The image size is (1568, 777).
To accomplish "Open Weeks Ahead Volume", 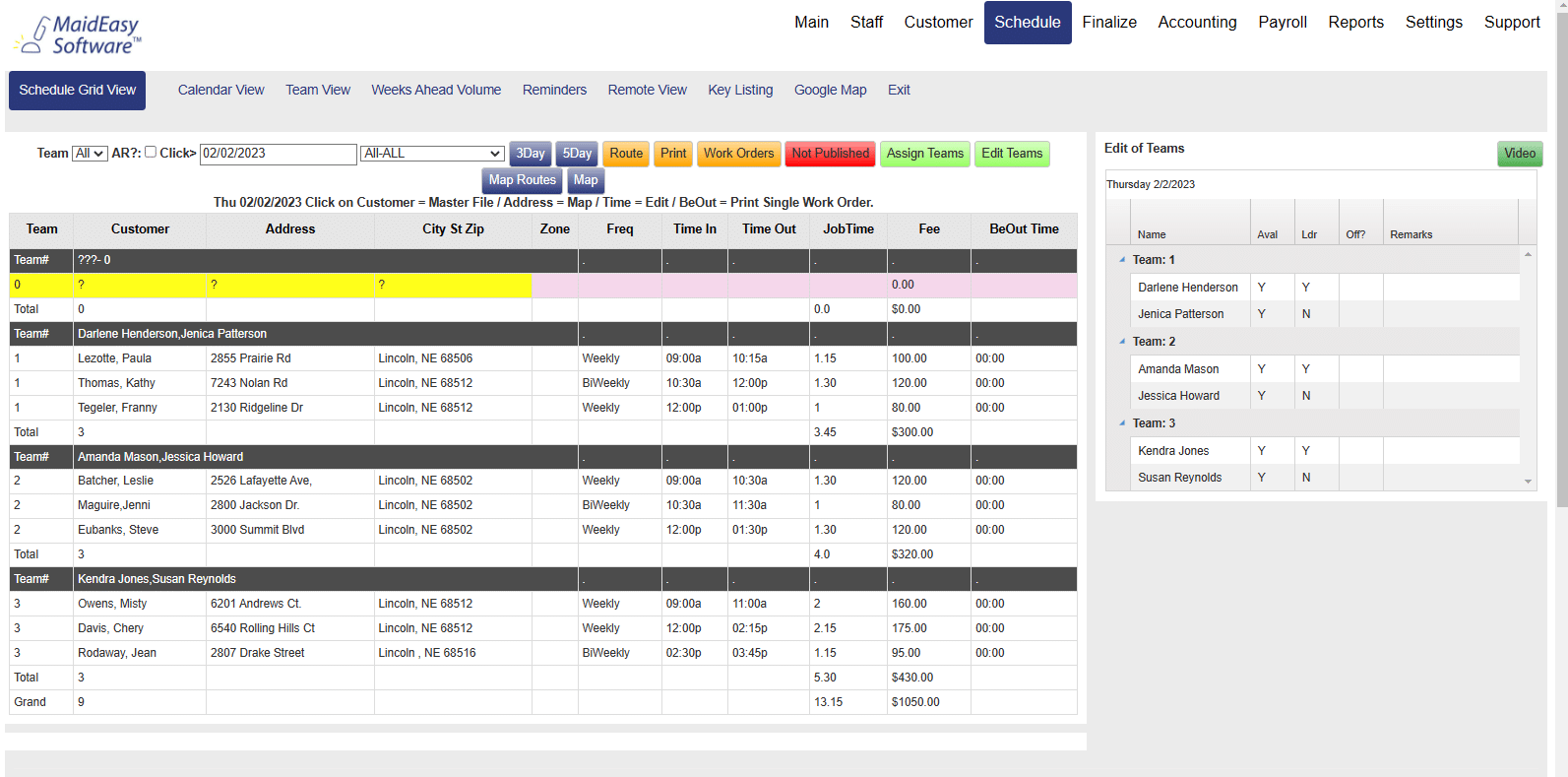I will [436, 91].
